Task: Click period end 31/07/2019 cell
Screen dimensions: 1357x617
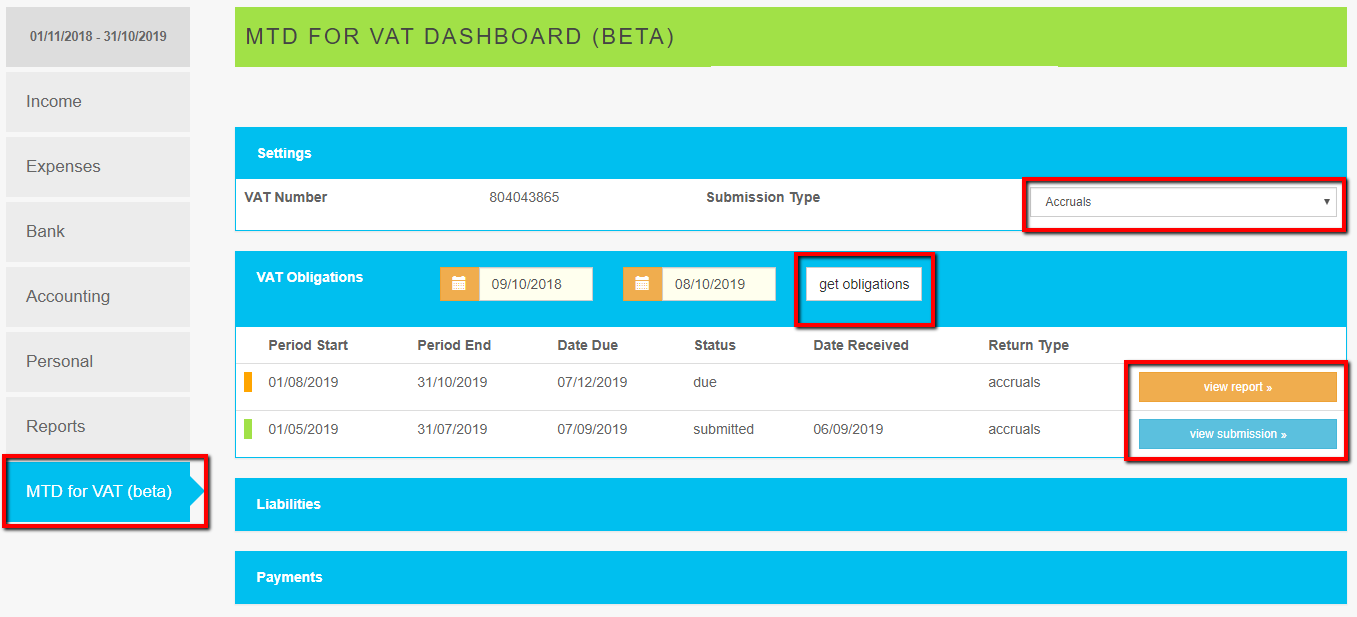Action: [452, 429]
